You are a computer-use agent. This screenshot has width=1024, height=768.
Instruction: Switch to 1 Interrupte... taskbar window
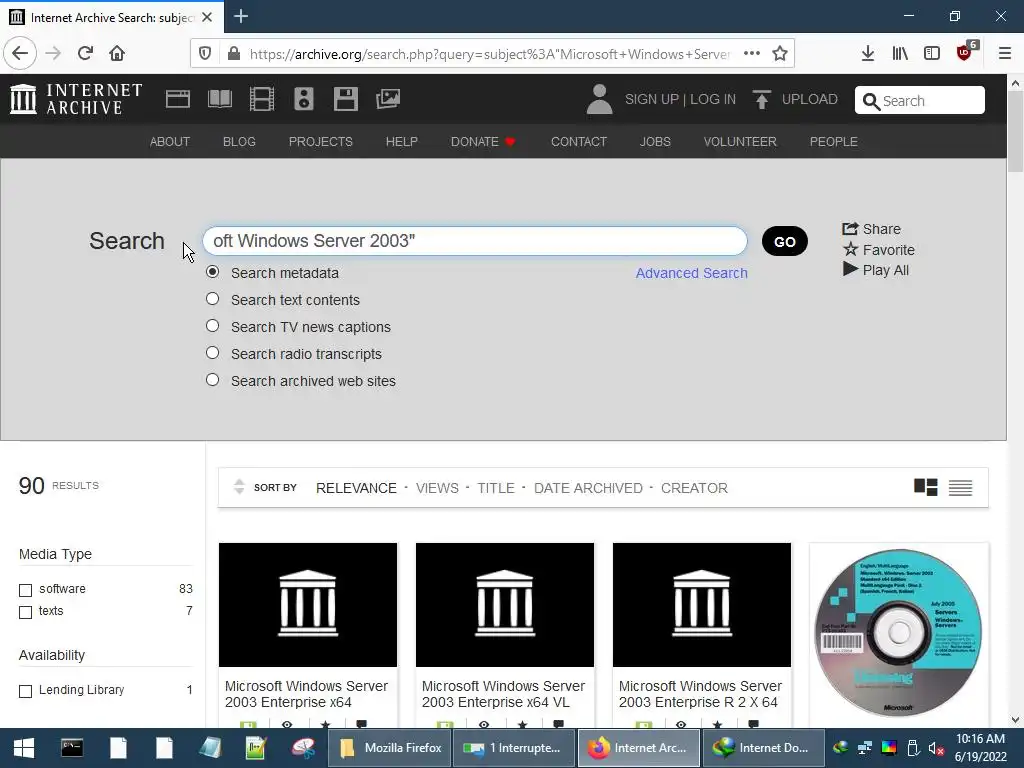coord(513,748)
